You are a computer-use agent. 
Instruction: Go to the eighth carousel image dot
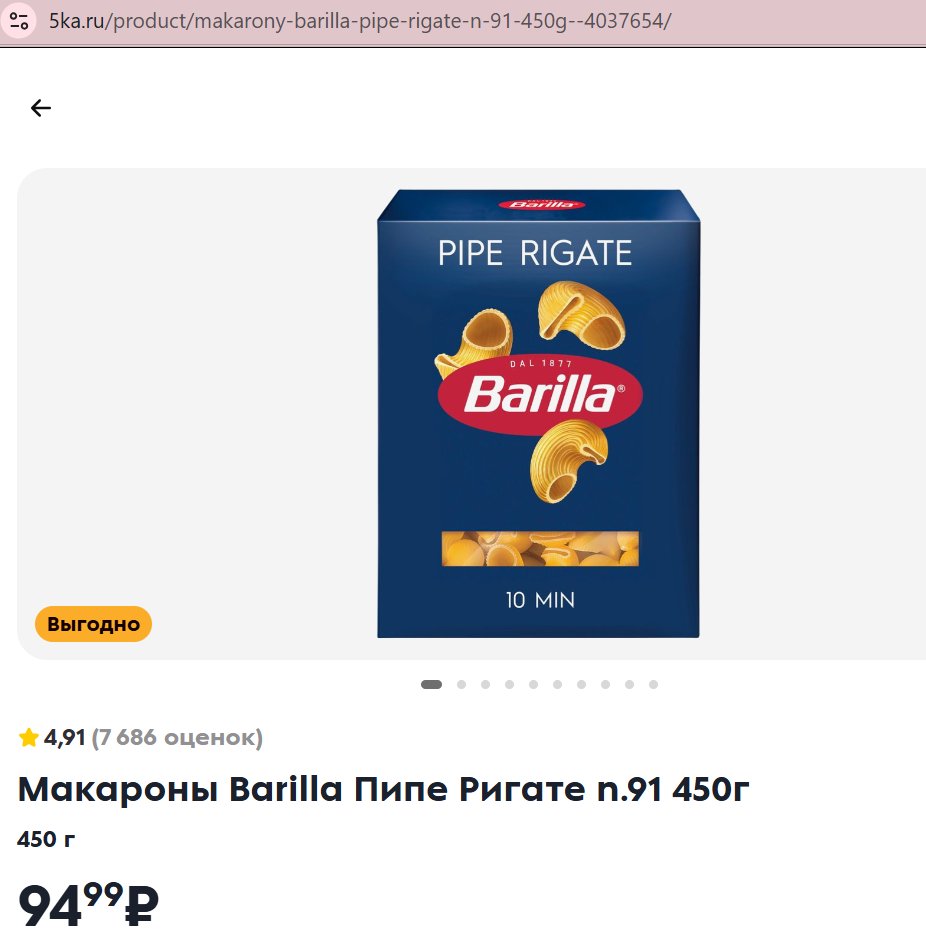click(606, 685)
